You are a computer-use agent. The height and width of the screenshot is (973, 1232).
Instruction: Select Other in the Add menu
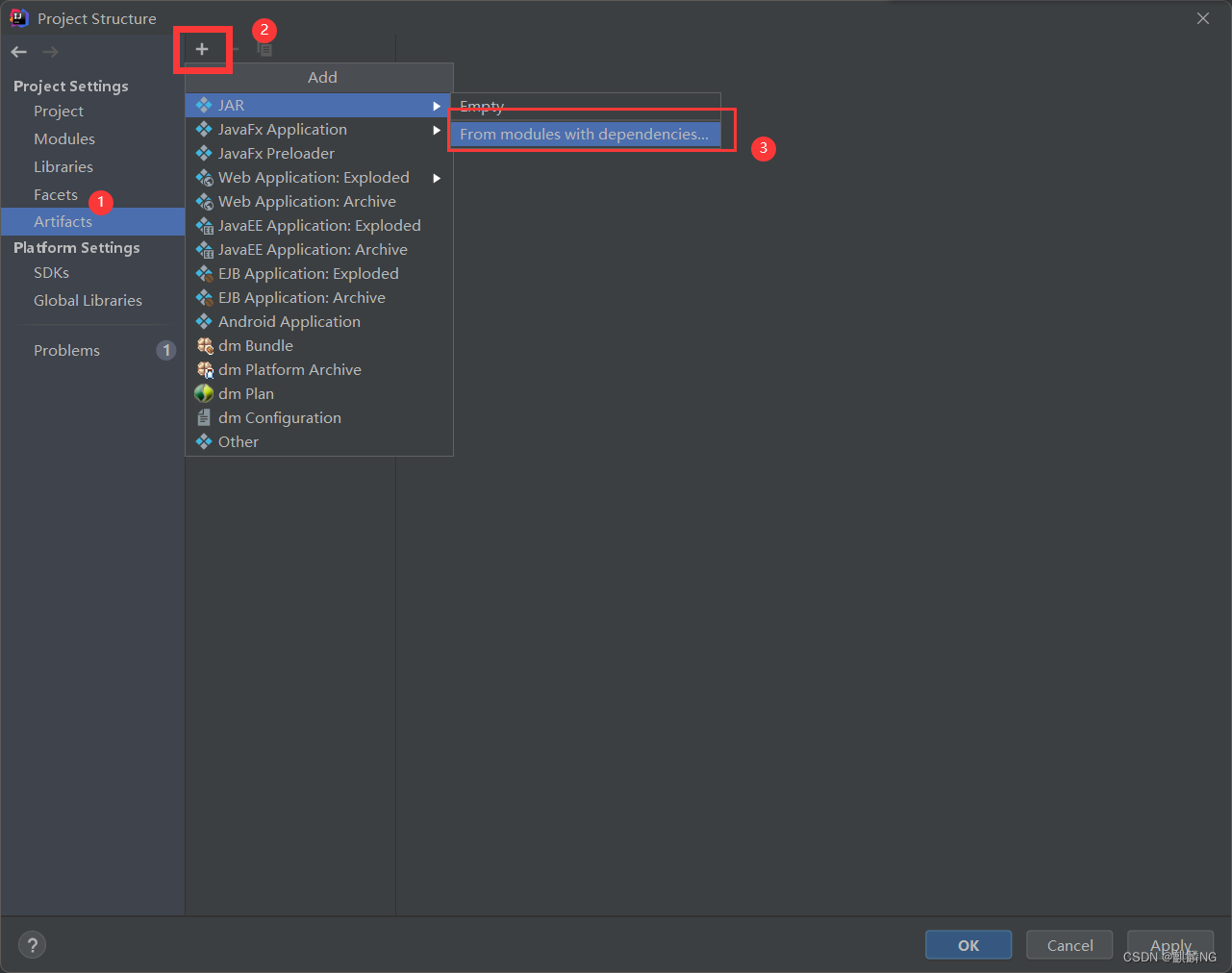pos(239,442)
